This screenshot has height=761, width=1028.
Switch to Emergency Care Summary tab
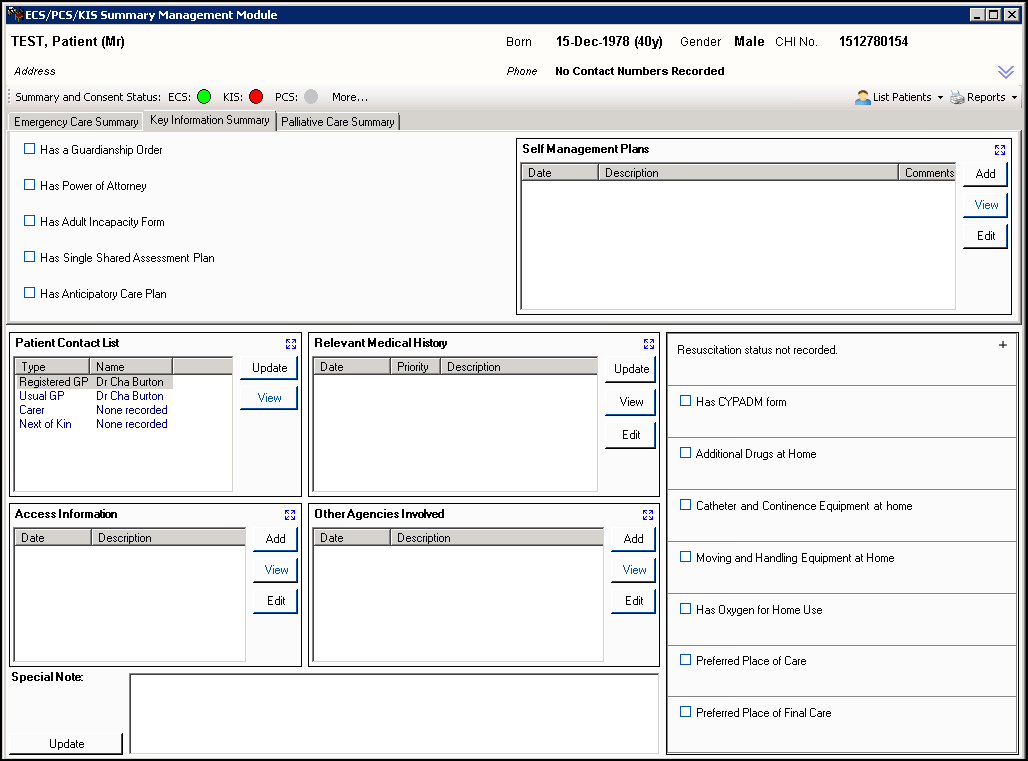click(76, 122)
